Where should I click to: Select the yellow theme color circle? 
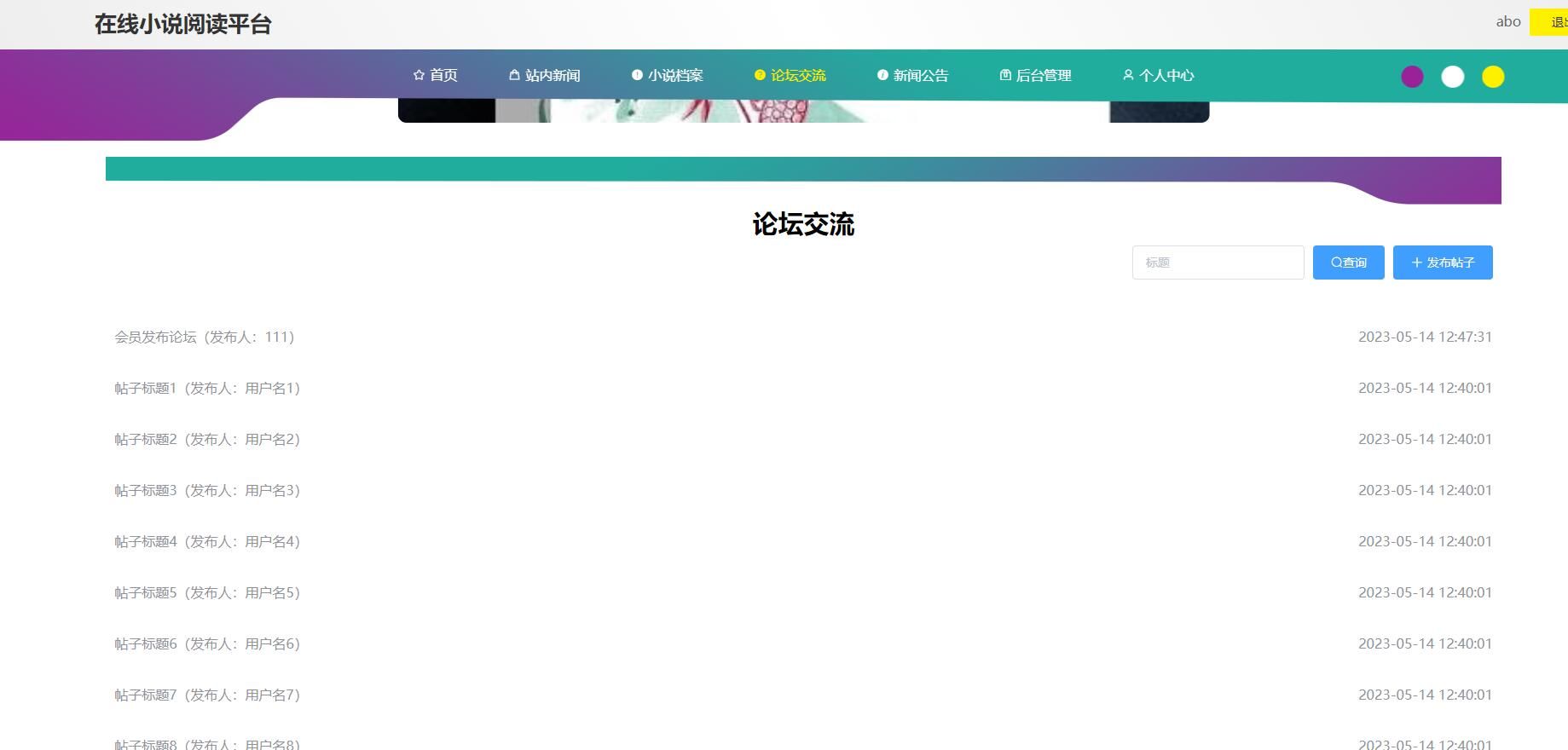coord(1493,77)
